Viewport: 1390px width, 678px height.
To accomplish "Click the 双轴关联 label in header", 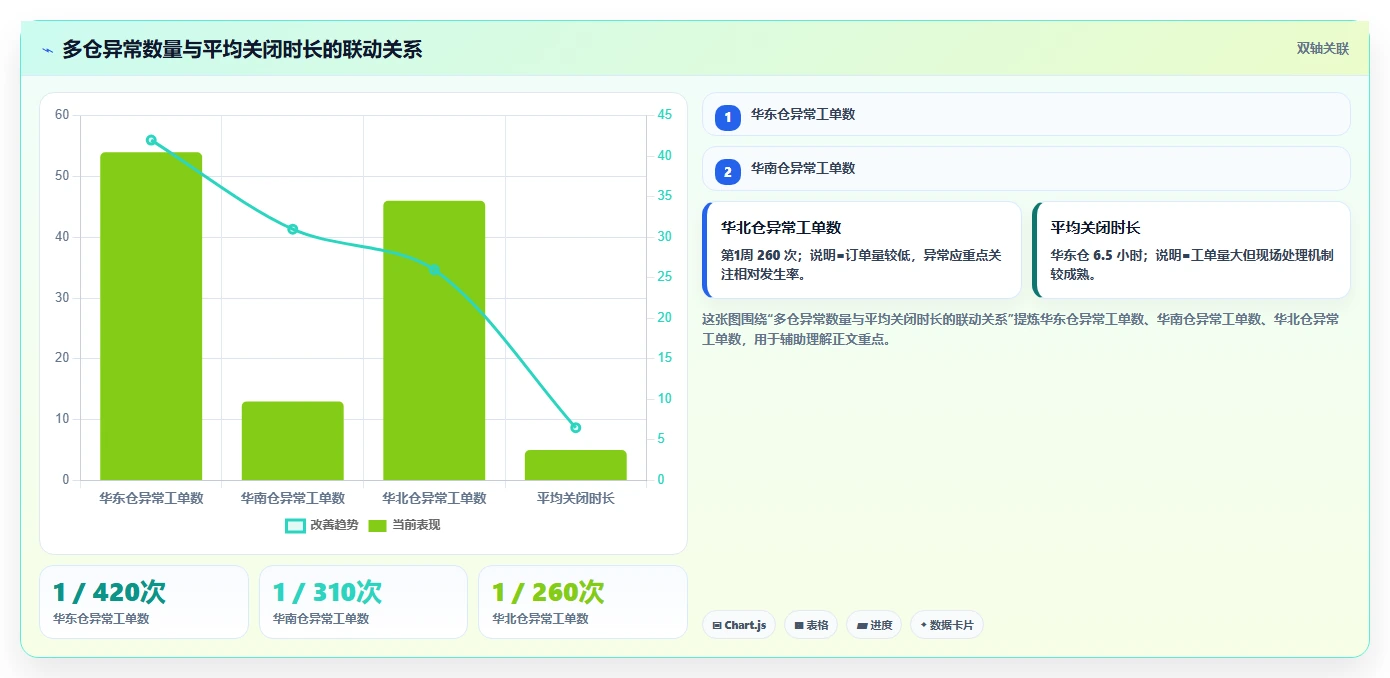I will point(1323,48).
